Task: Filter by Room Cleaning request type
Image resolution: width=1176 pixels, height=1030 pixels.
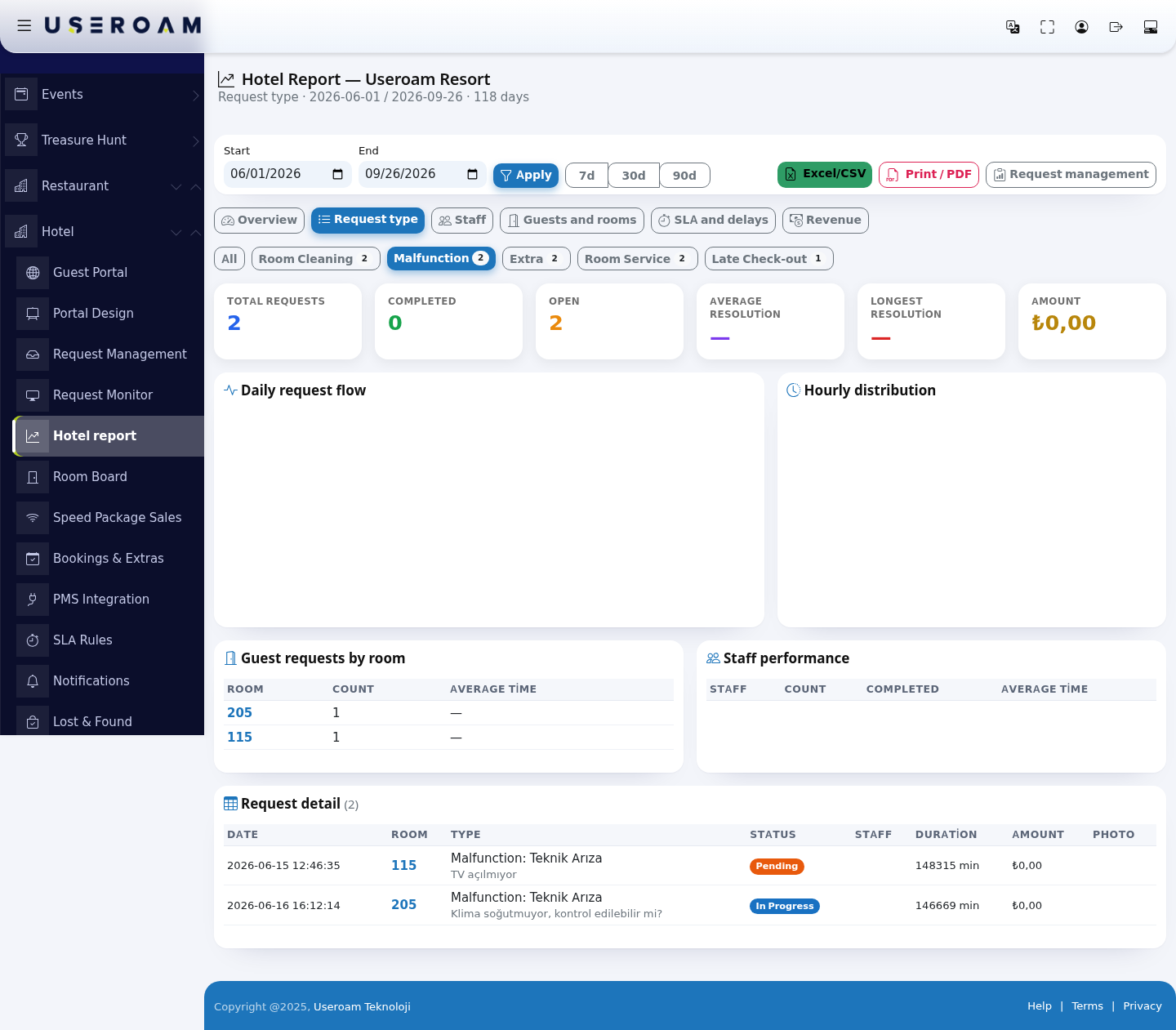Action: [315, 259]
